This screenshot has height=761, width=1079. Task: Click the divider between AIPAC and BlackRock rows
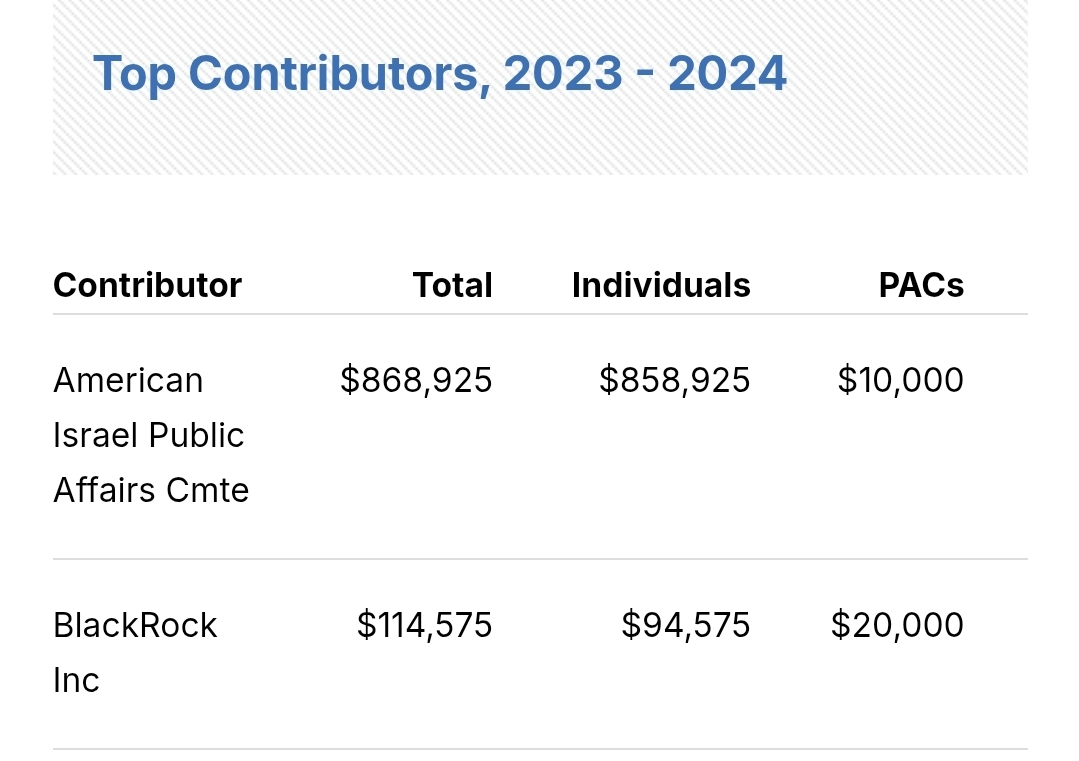[x=540, y=559]
